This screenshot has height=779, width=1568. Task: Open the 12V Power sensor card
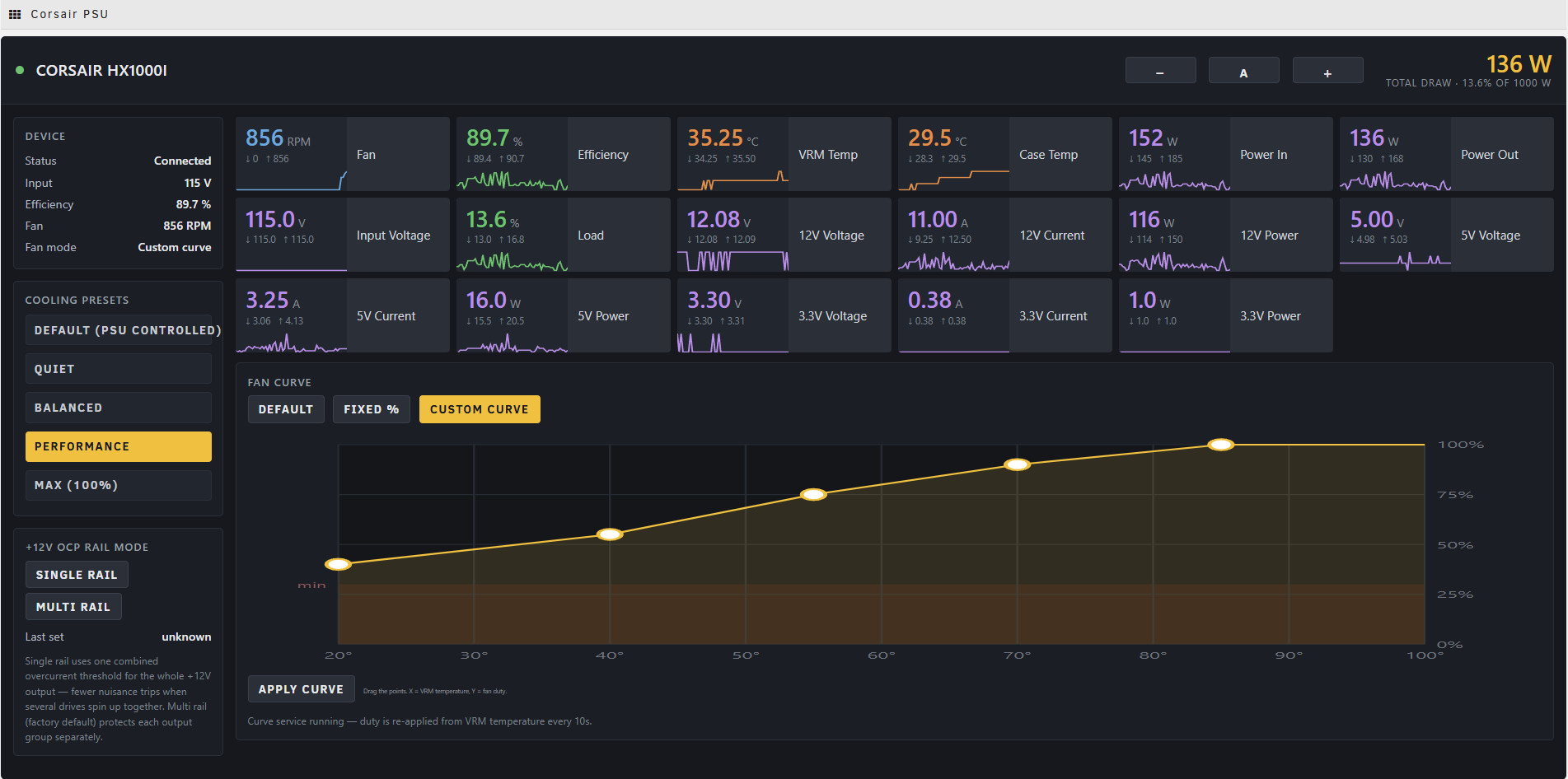click(x=1226, y=235)
